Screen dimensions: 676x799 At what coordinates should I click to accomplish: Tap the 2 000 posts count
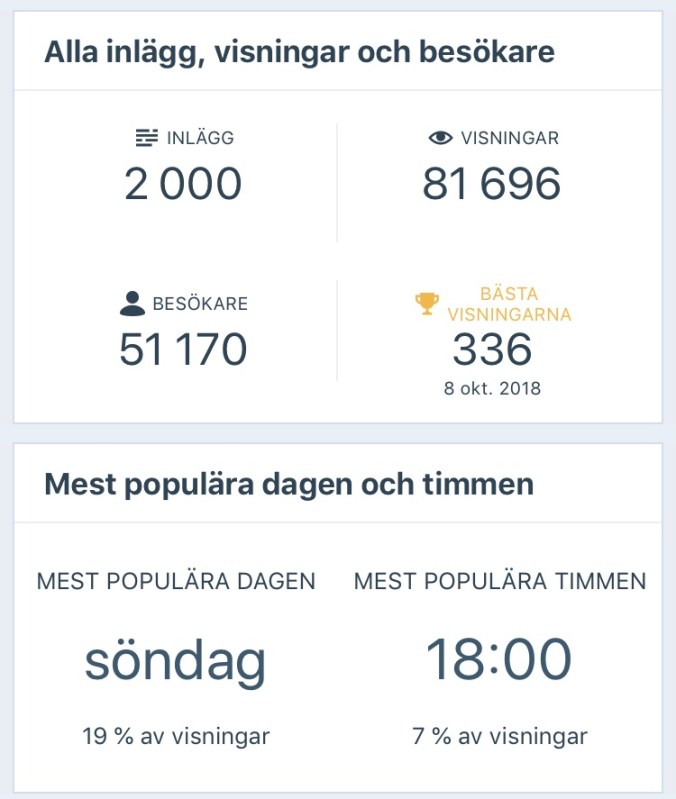[184, 185]
